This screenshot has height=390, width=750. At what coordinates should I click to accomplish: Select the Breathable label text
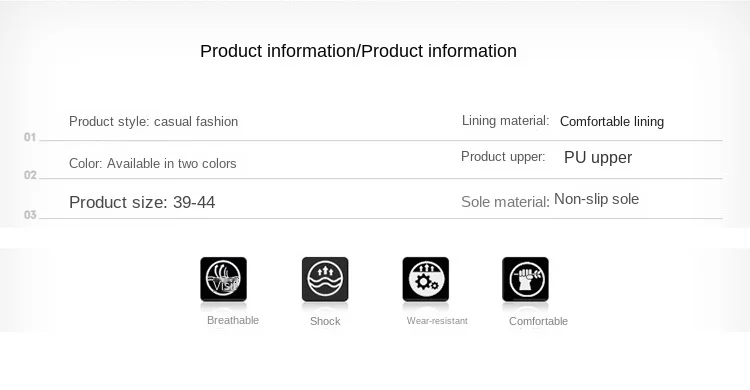[233, 320]
